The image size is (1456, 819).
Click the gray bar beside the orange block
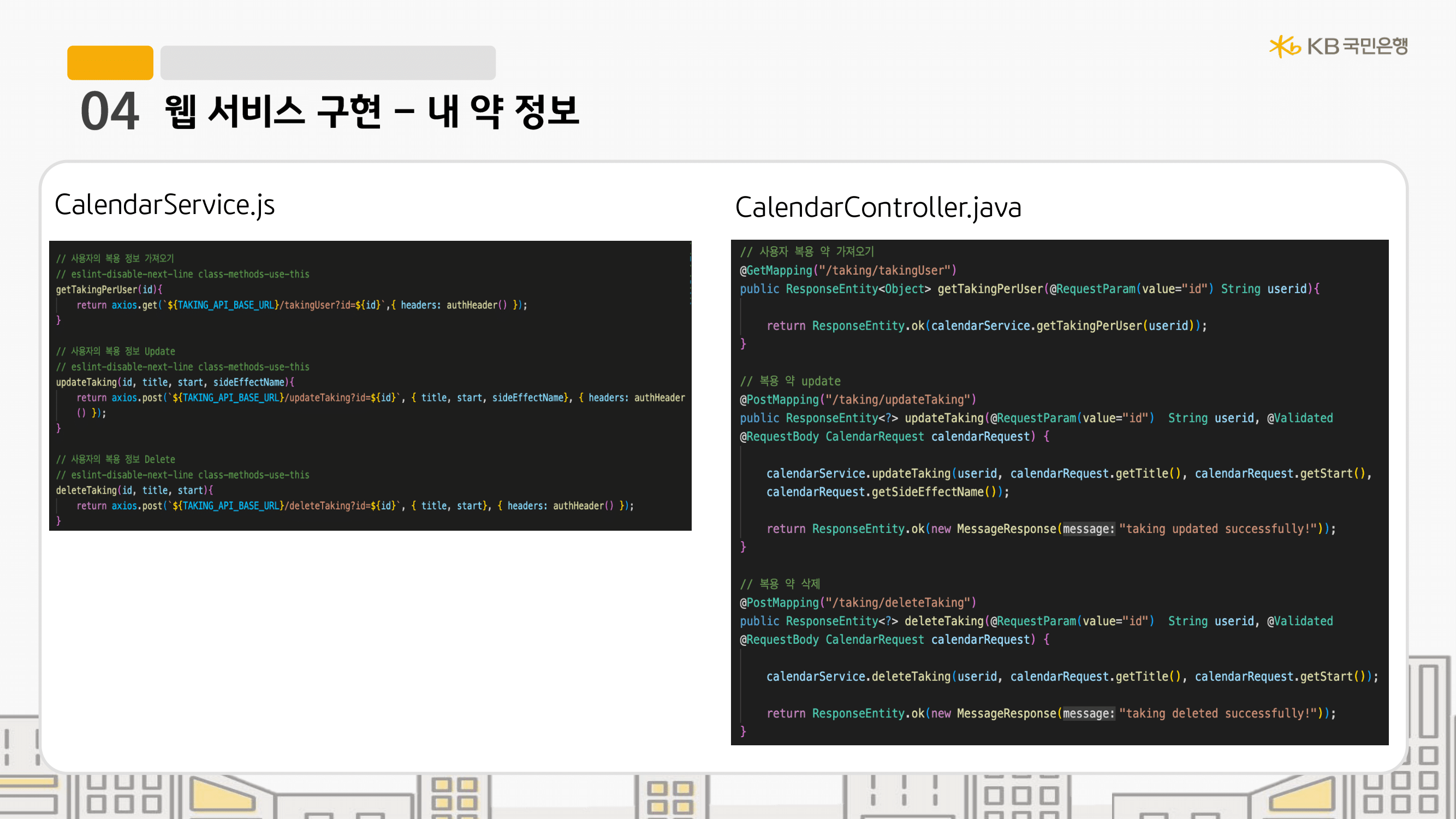point(328,63)
